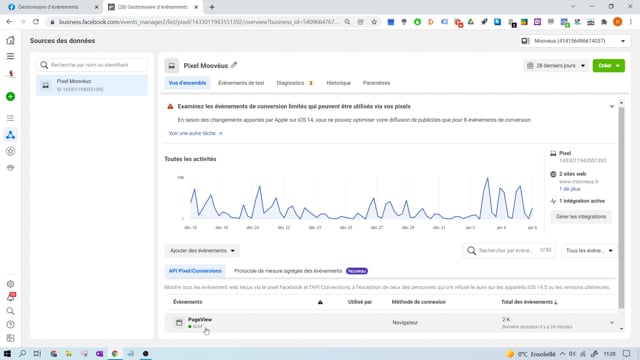Image resolution: width=640 pixels, height=360 pixels.
Task: Click the Navigateur connection method cell
Action: [x=405, y=323]
